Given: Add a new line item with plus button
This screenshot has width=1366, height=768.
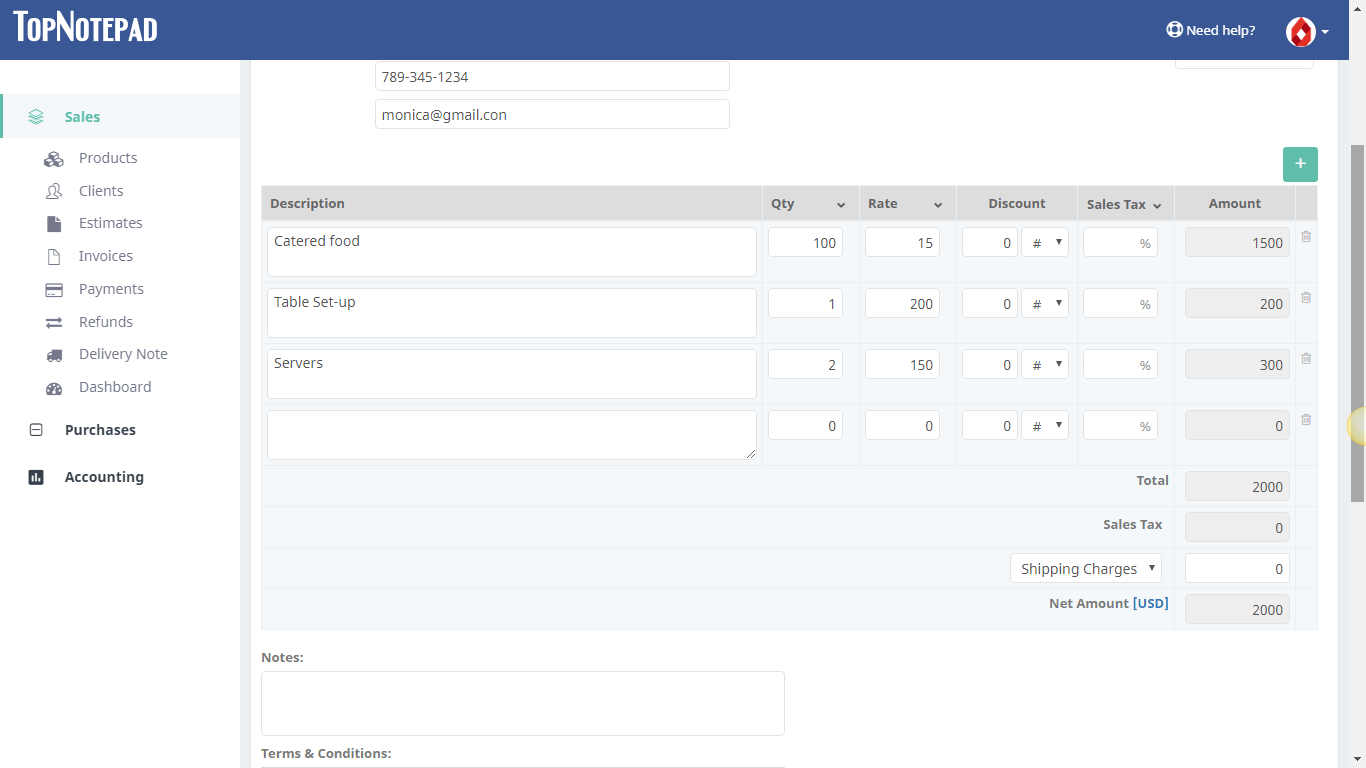Looking at the screenshot, I should coord(1300,164).
